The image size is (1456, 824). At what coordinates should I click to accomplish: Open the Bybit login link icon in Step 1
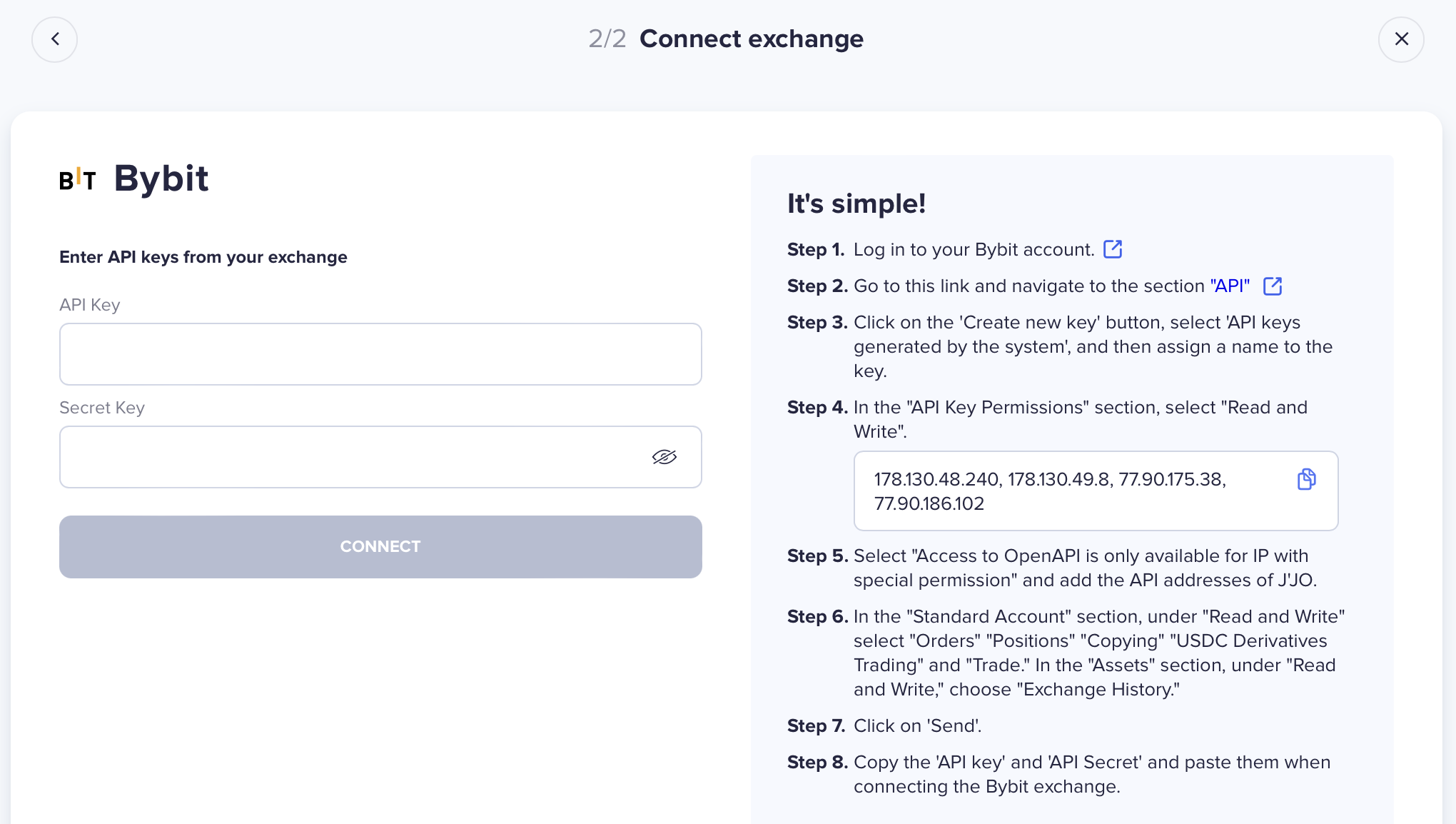(x=1113, y=249)
